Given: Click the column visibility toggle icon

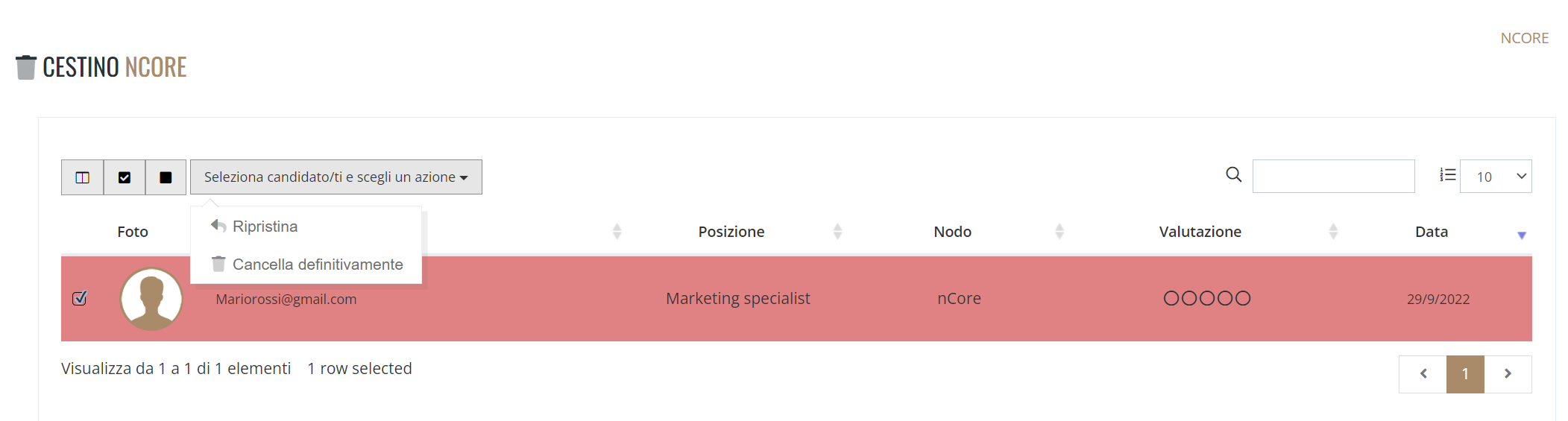Looking at the screenshot, I should [82, 177].
